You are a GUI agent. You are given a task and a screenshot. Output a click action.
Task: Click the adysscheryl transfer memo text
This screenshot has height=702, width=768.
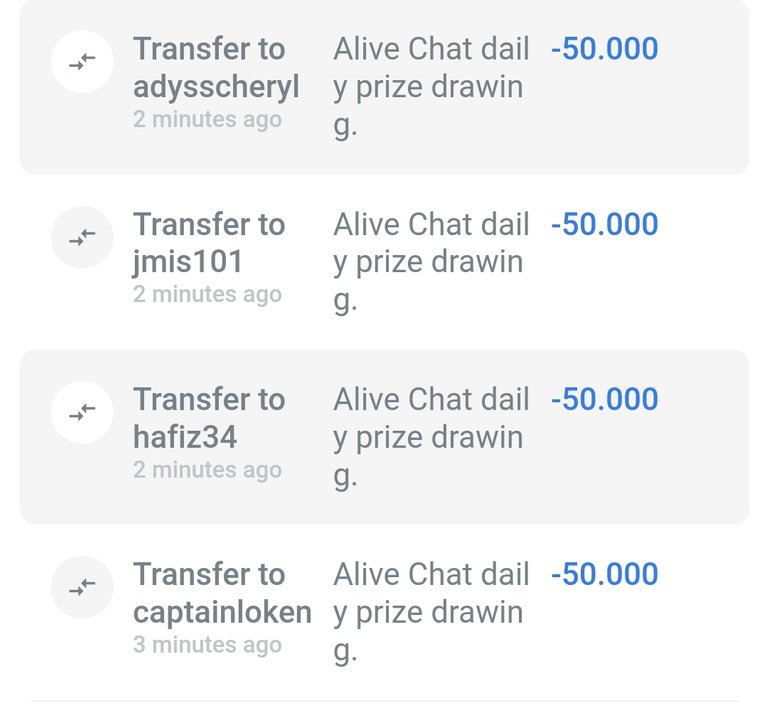[431, 87]
